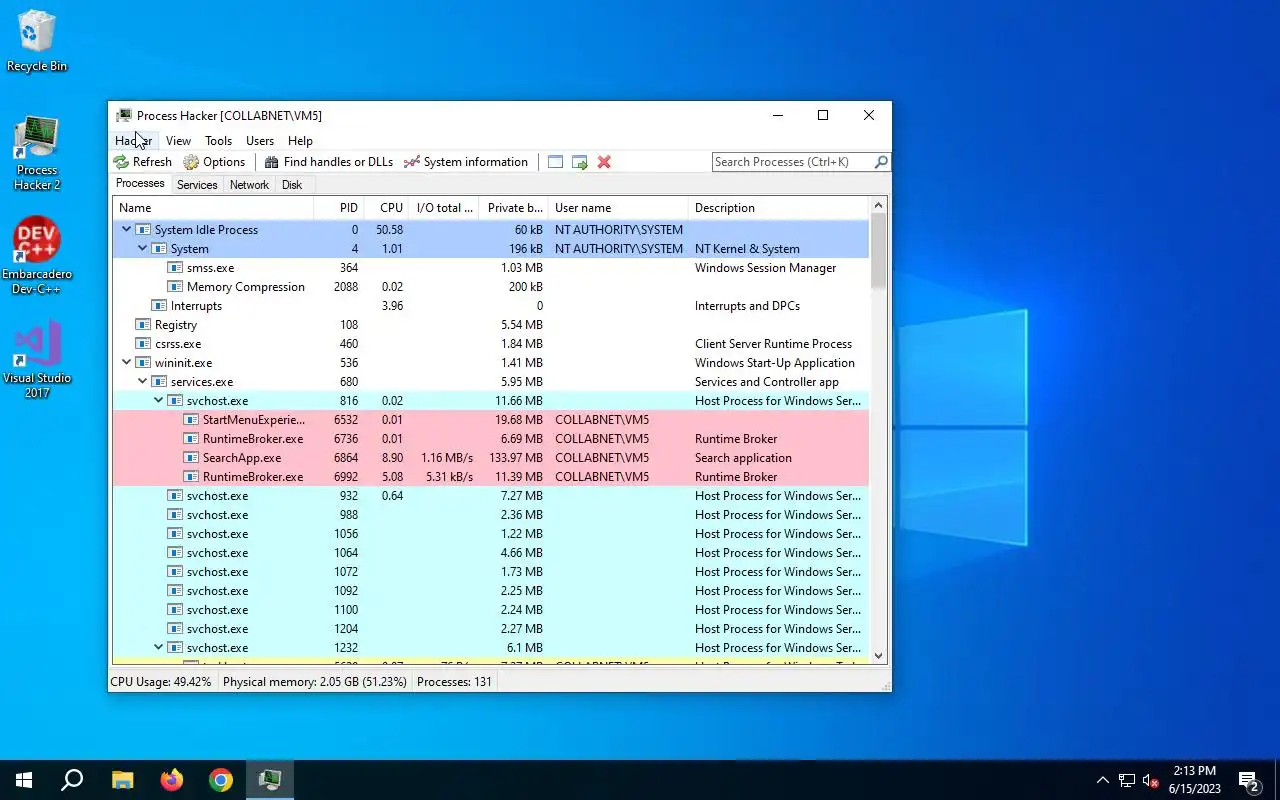Select the Processes tab
Image resolution: width=1280 pixels, height=800 pixels.
pos(140,184)
